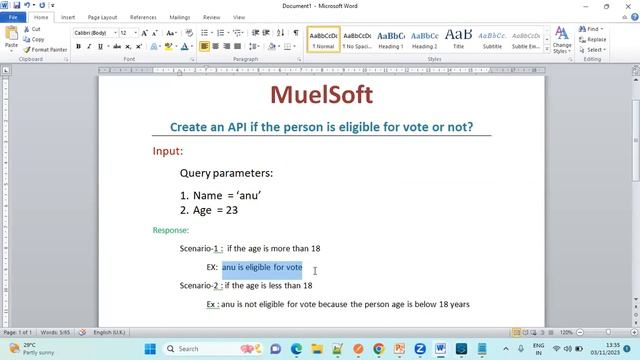The width and height of the screenshot is (640, 360).
Task: Show paragraph marks and hidden symbols
Action: click(296, 33)
